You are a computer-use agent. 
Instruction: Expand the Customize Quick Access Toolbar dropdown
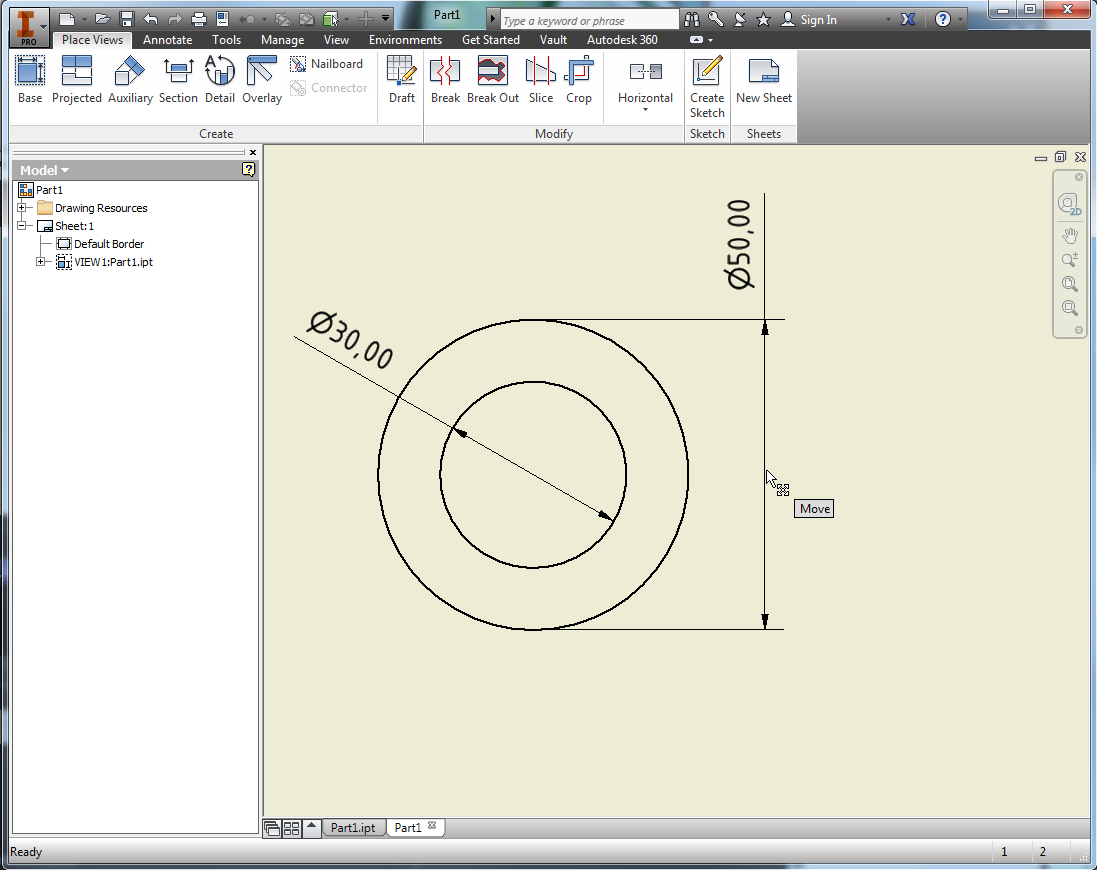pyautogui.click(x=385, y=19)
